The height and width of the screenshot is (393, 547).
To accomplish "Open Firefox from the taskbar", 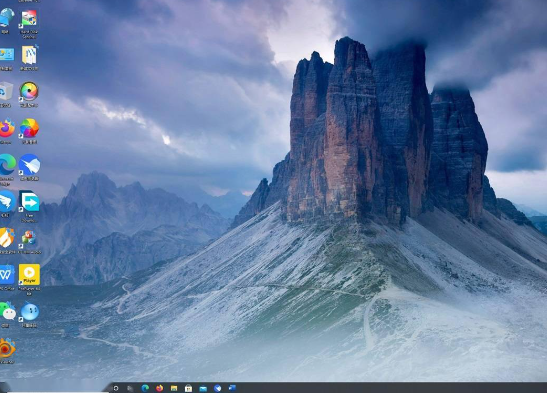I will point(159,388).
